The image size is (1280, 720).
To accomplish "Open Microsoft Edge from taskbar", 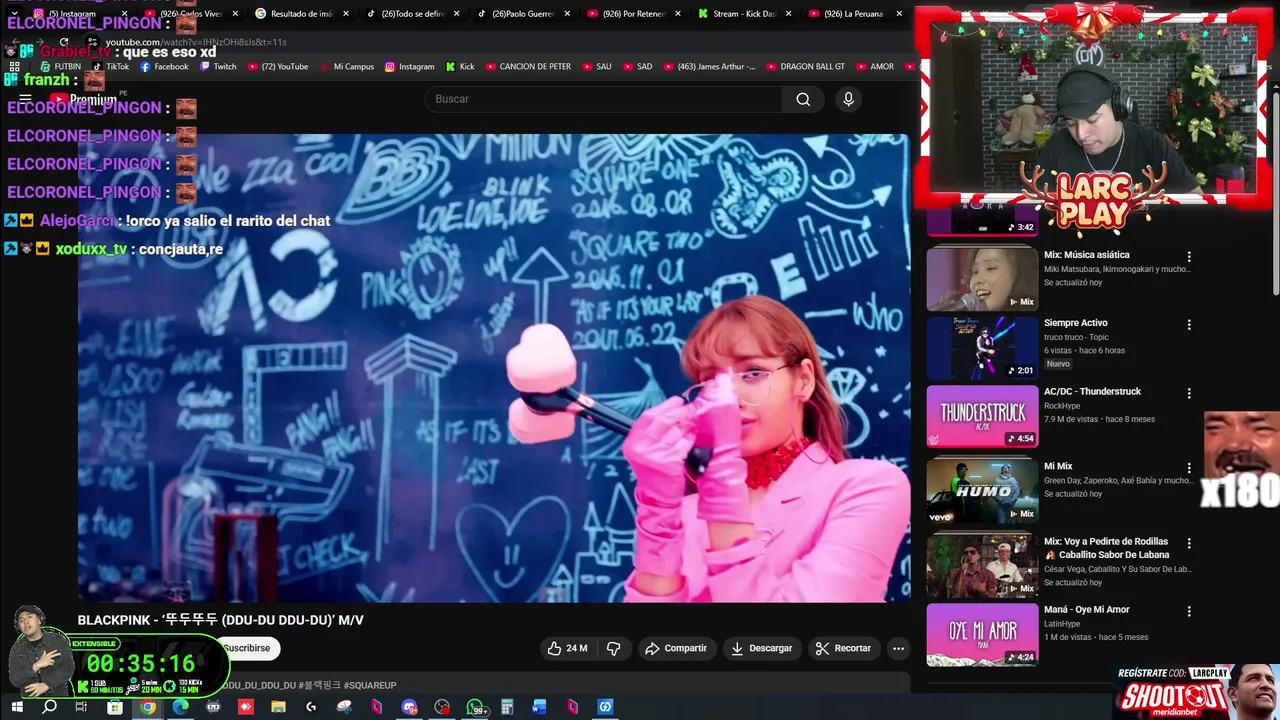I will (180, 707).
